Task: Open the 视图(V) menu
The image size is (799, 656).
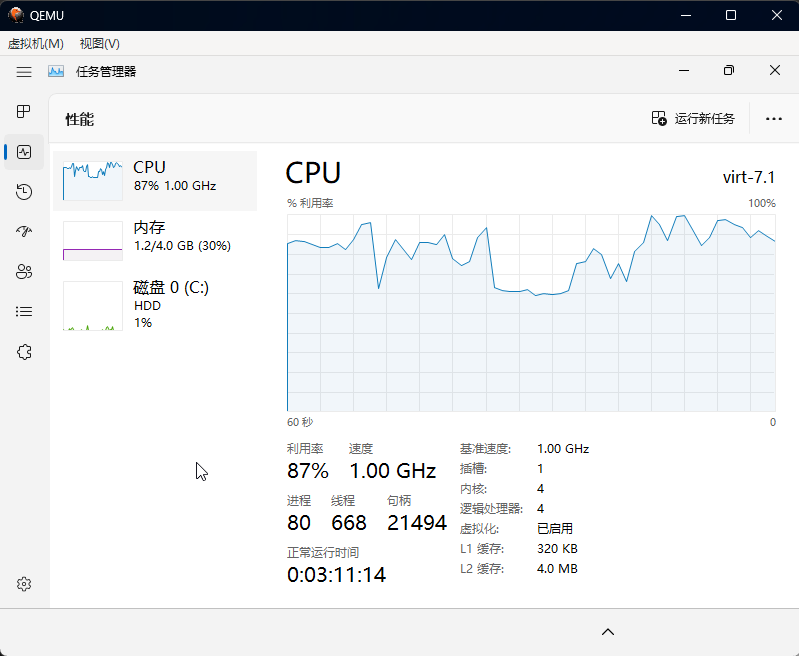Action: 99,43
